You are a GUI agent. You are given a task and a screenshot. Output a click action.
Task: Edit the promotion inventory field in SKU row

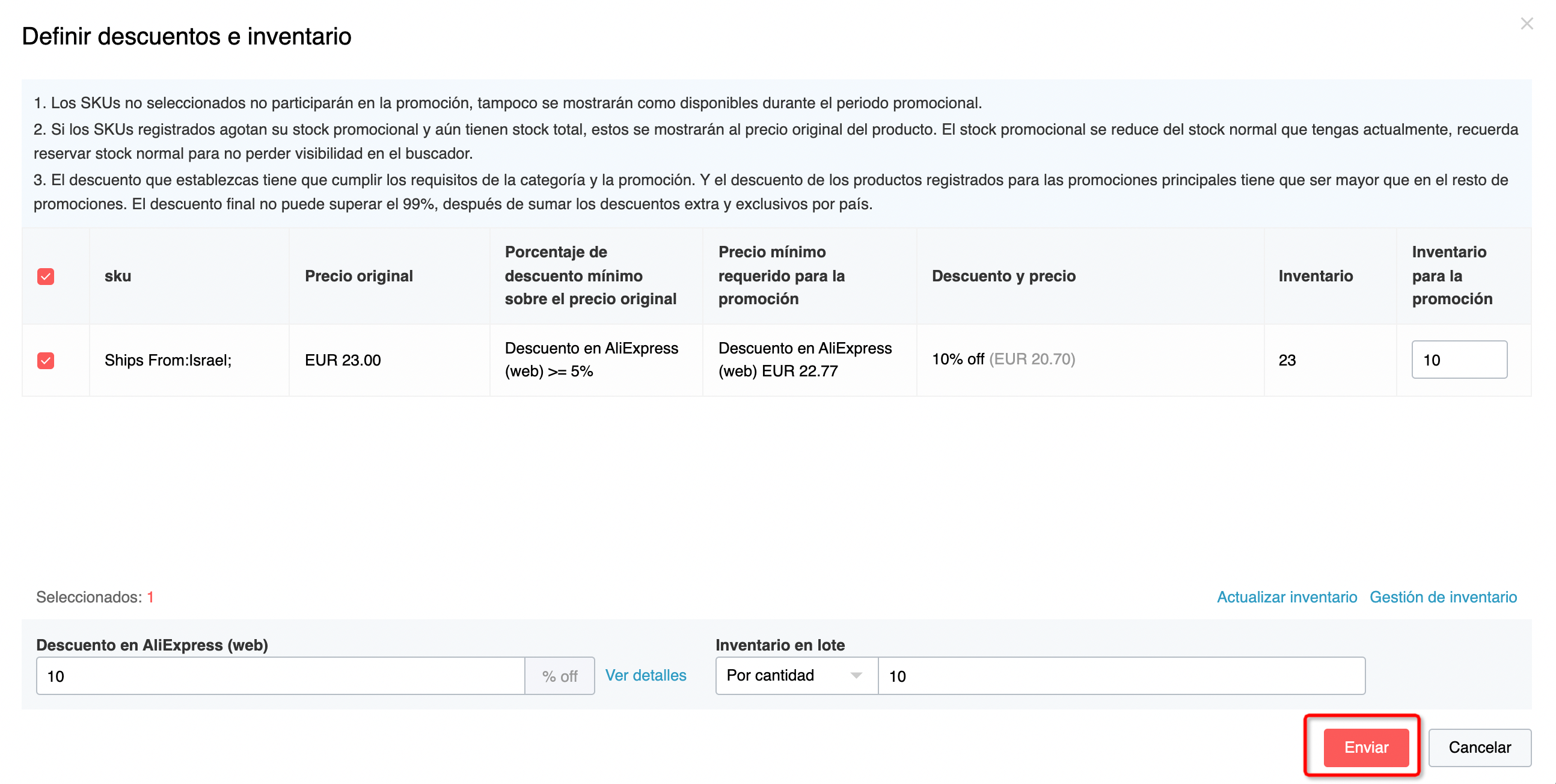1458,360
